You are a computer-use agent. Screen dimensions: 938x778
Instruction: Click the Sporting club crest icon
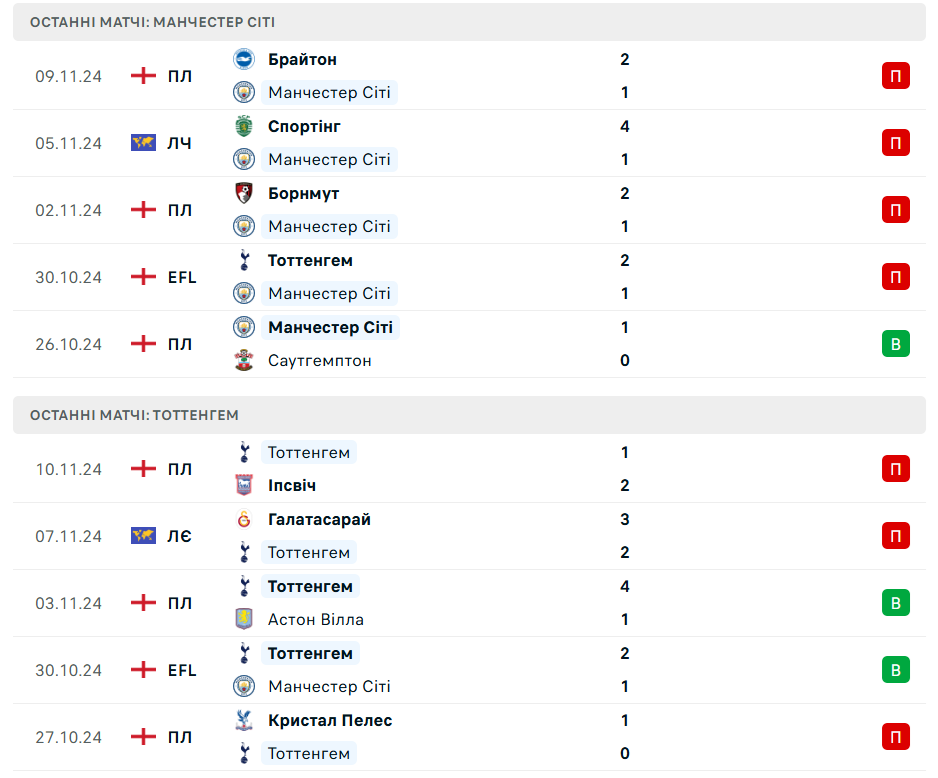click(x=243, y=126)
